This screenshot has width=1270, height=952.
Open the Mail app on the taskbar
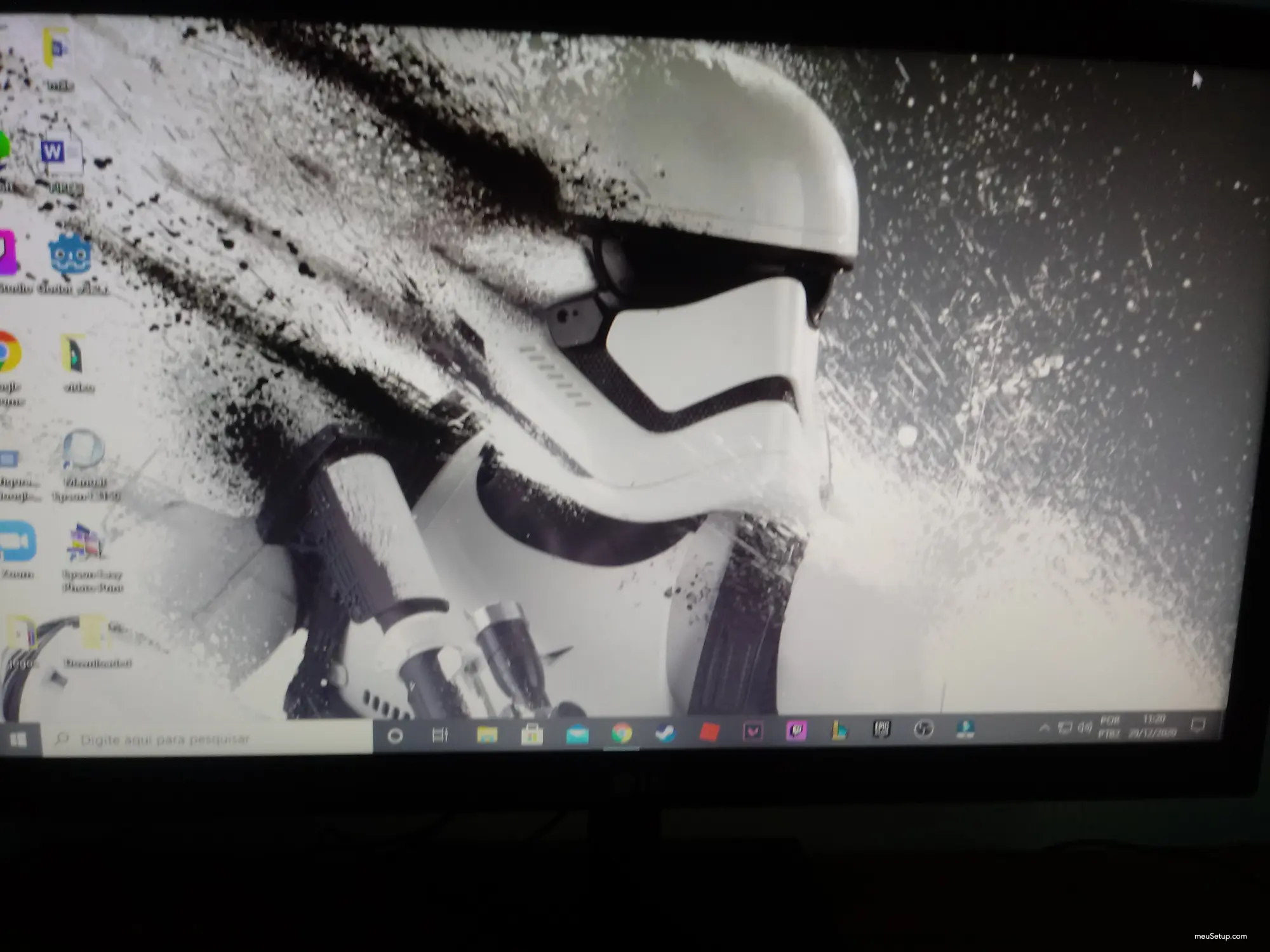pyautogui.click(x=577, y=734)
